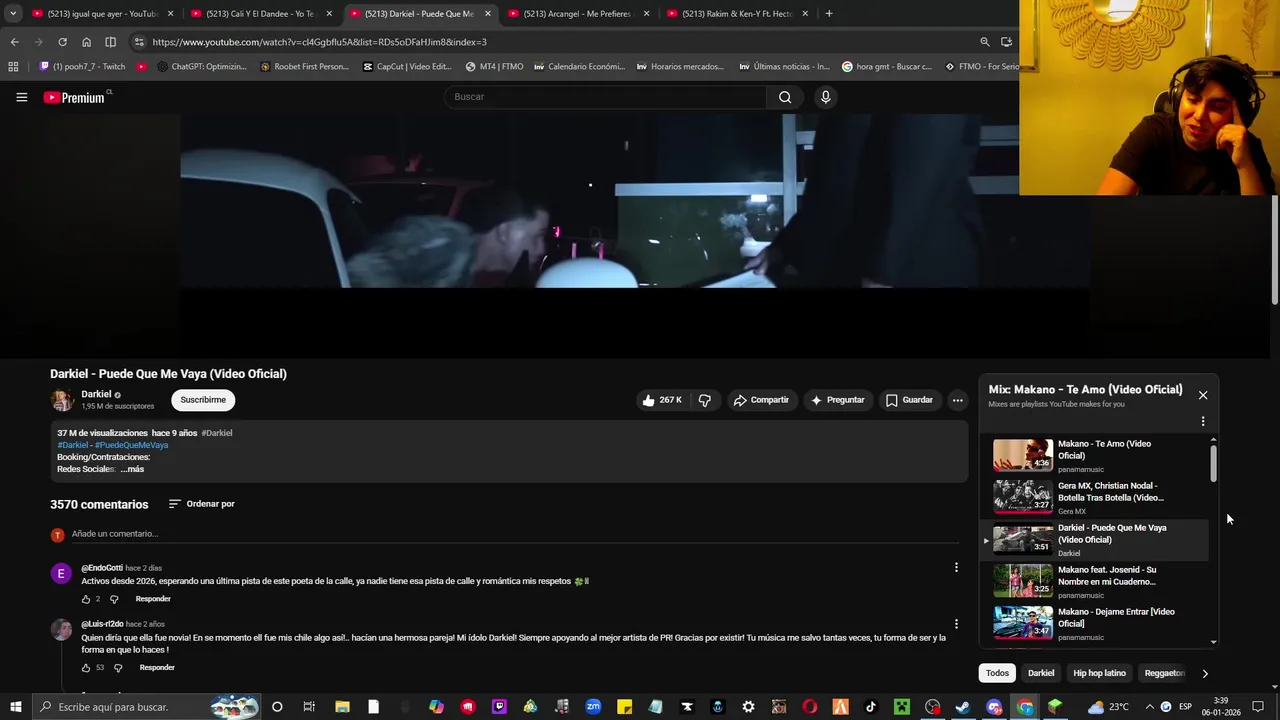Reload the current page

tap(62, 42)
